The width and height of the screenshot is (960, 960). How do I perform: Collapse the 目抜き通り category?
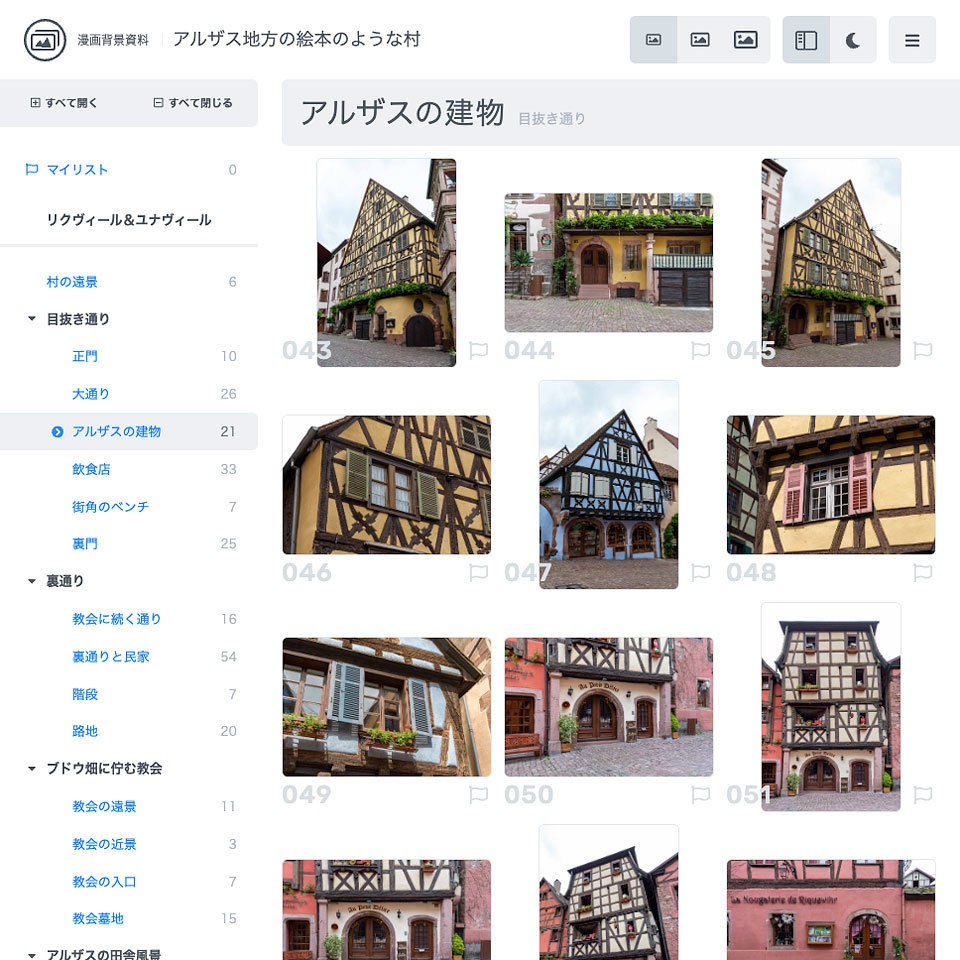pyautogui.click(x=31, y=318)
